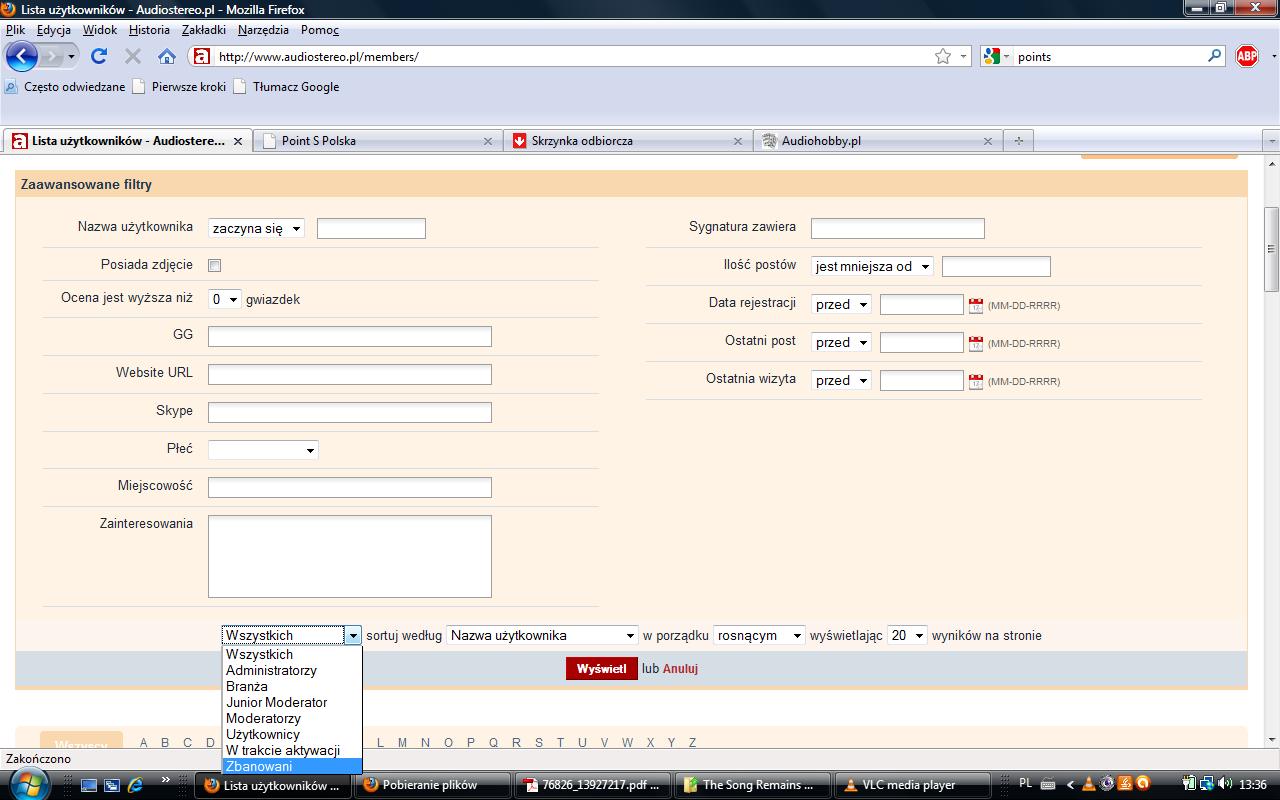The width and height of the screenshot is (1280, 800).
Task: Filter users by letter A
Action: click(x=144, y=742)
